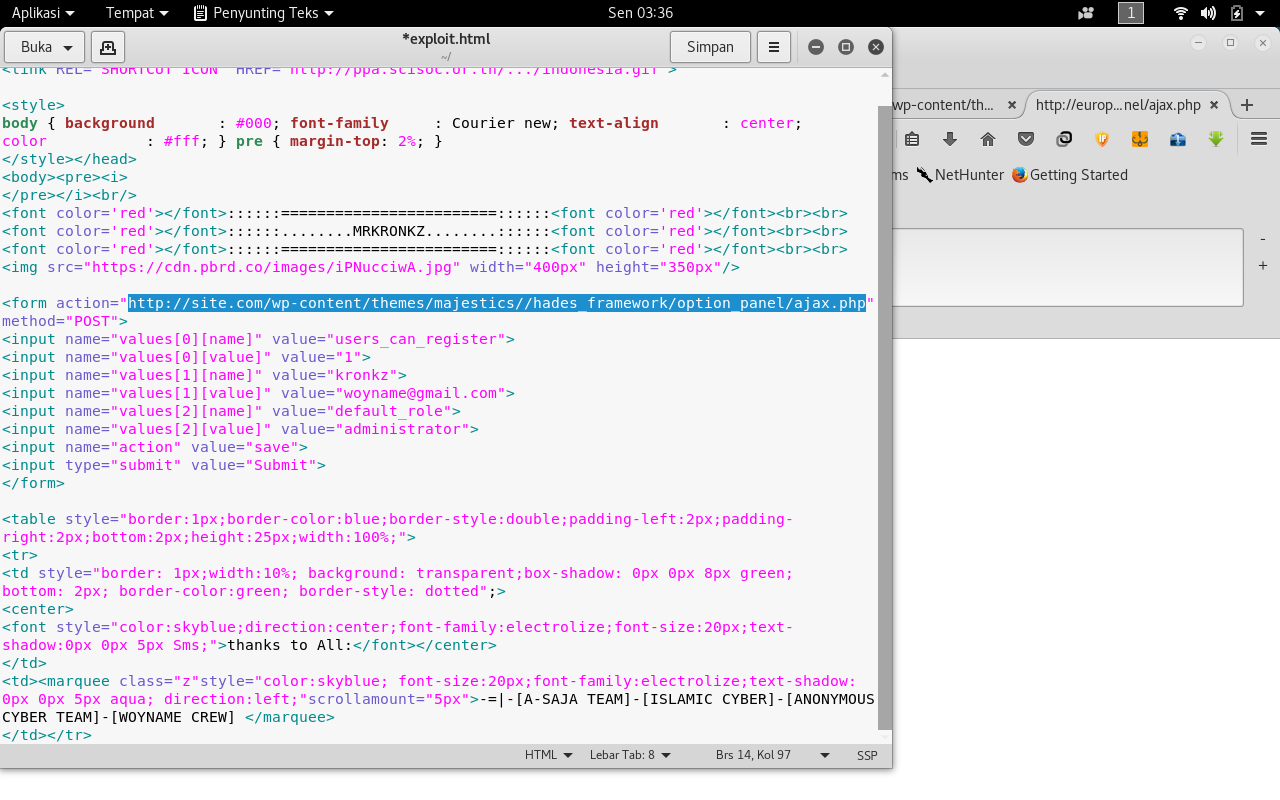The width and height of the screenshot is (1280, 800).
Task: Open the Penyunting Teks application menu
Action: [x=263, y=13]
